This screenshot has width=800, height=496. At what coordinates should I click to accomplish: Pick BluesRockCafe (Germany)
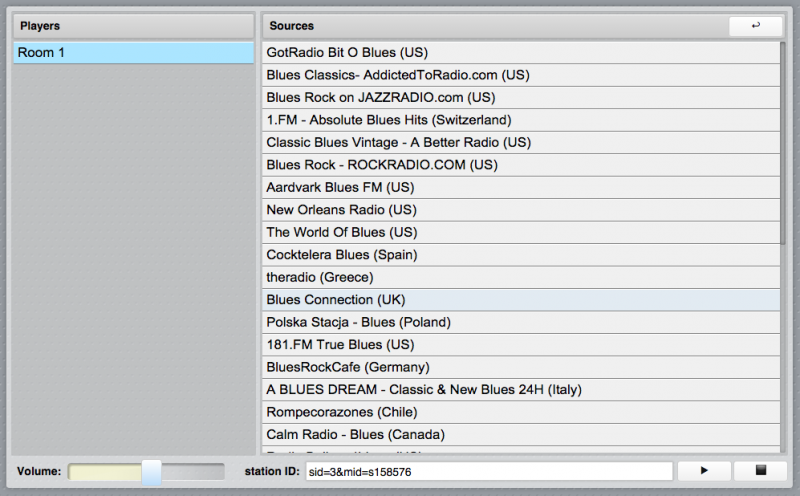(x=521, y=367)
